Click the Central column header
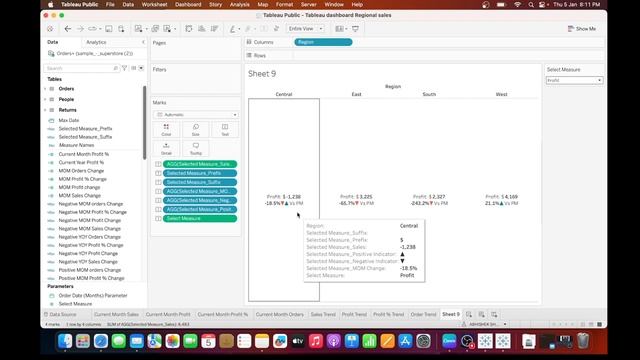640x360 pixels. [284, 94]
